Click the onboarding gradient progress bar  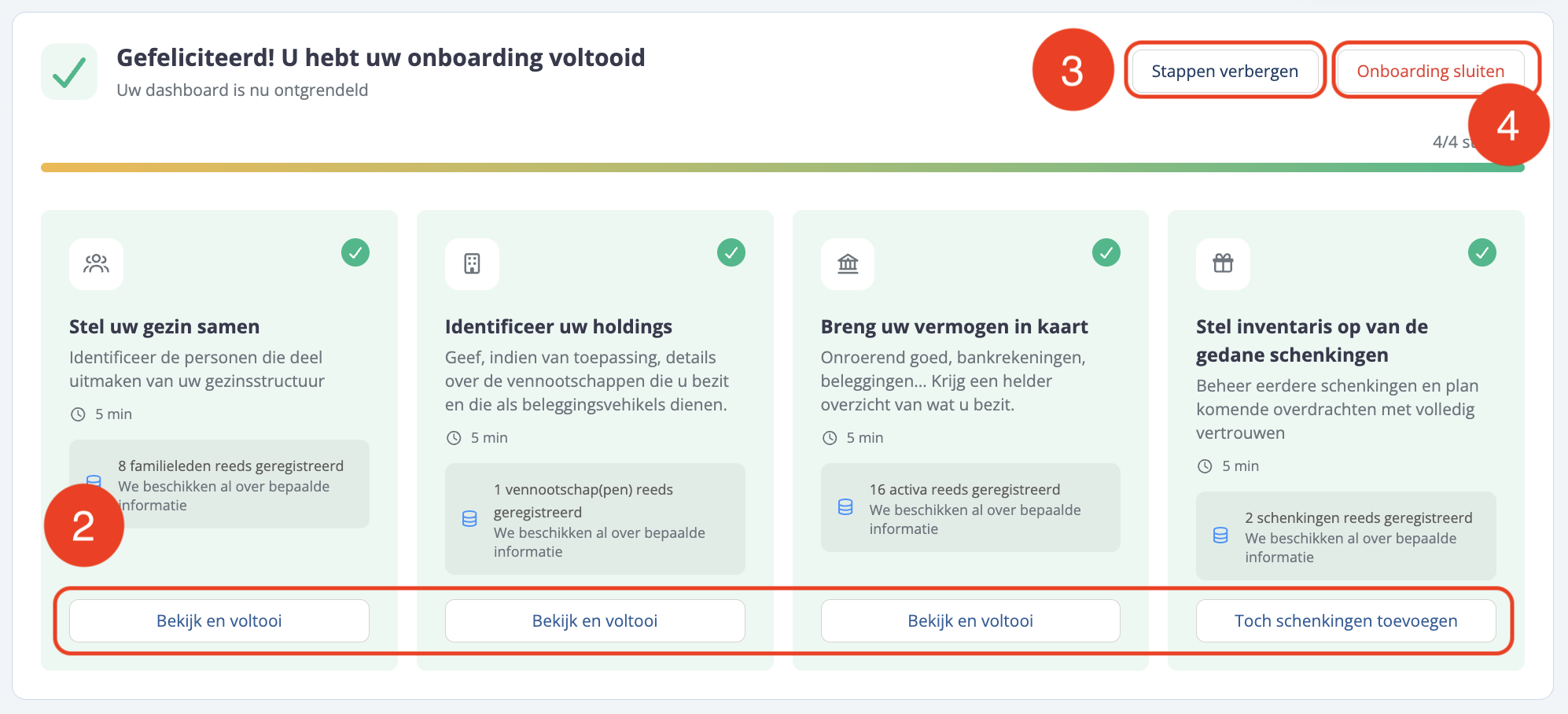click(x=708, y=167)
